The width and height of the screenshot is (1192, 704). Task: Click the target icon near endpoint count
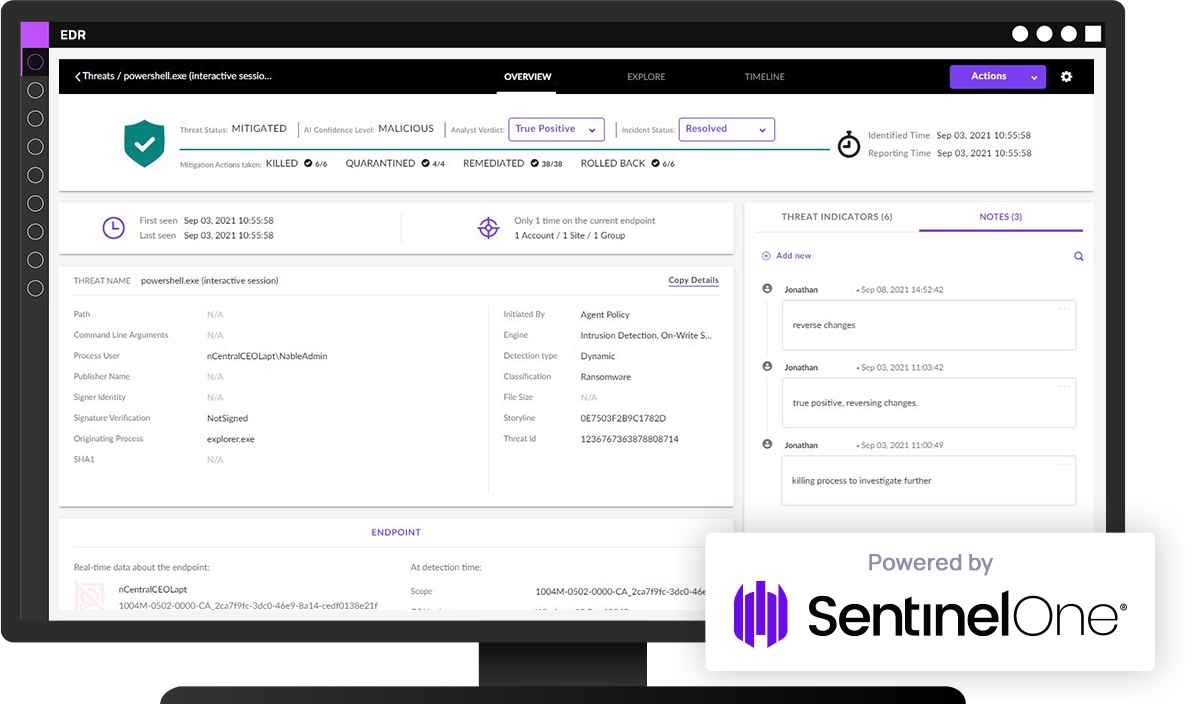(488, 227)
